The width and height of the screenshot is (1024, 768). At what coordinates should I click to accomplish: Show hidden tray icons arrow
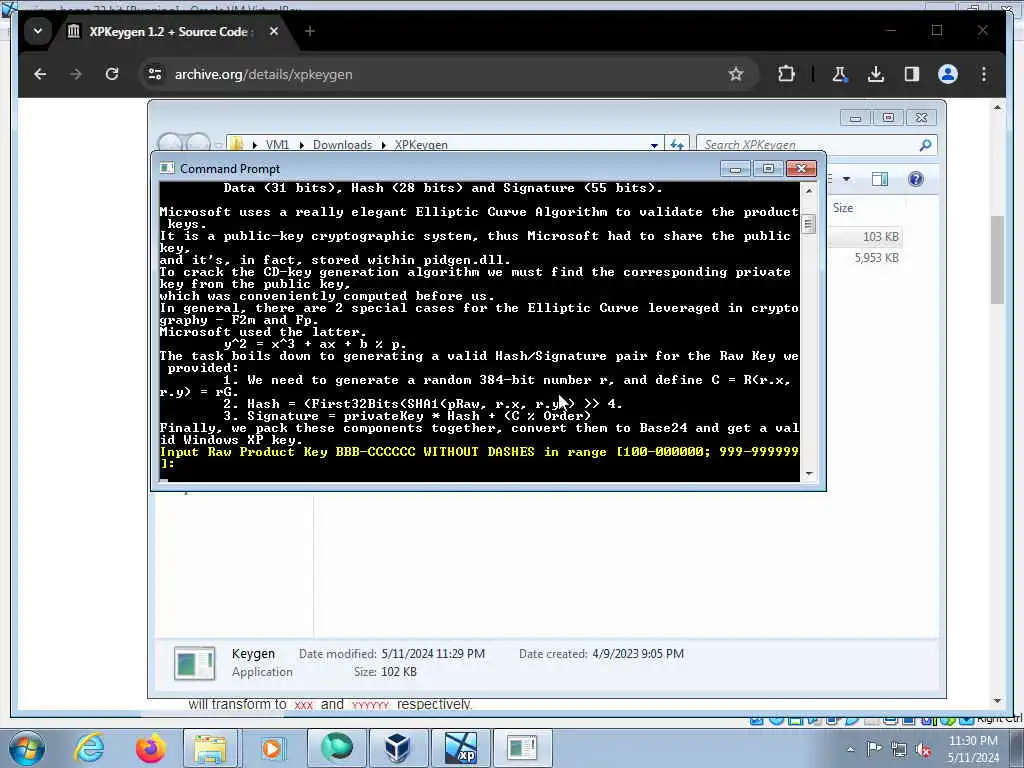tap(850, 749)
